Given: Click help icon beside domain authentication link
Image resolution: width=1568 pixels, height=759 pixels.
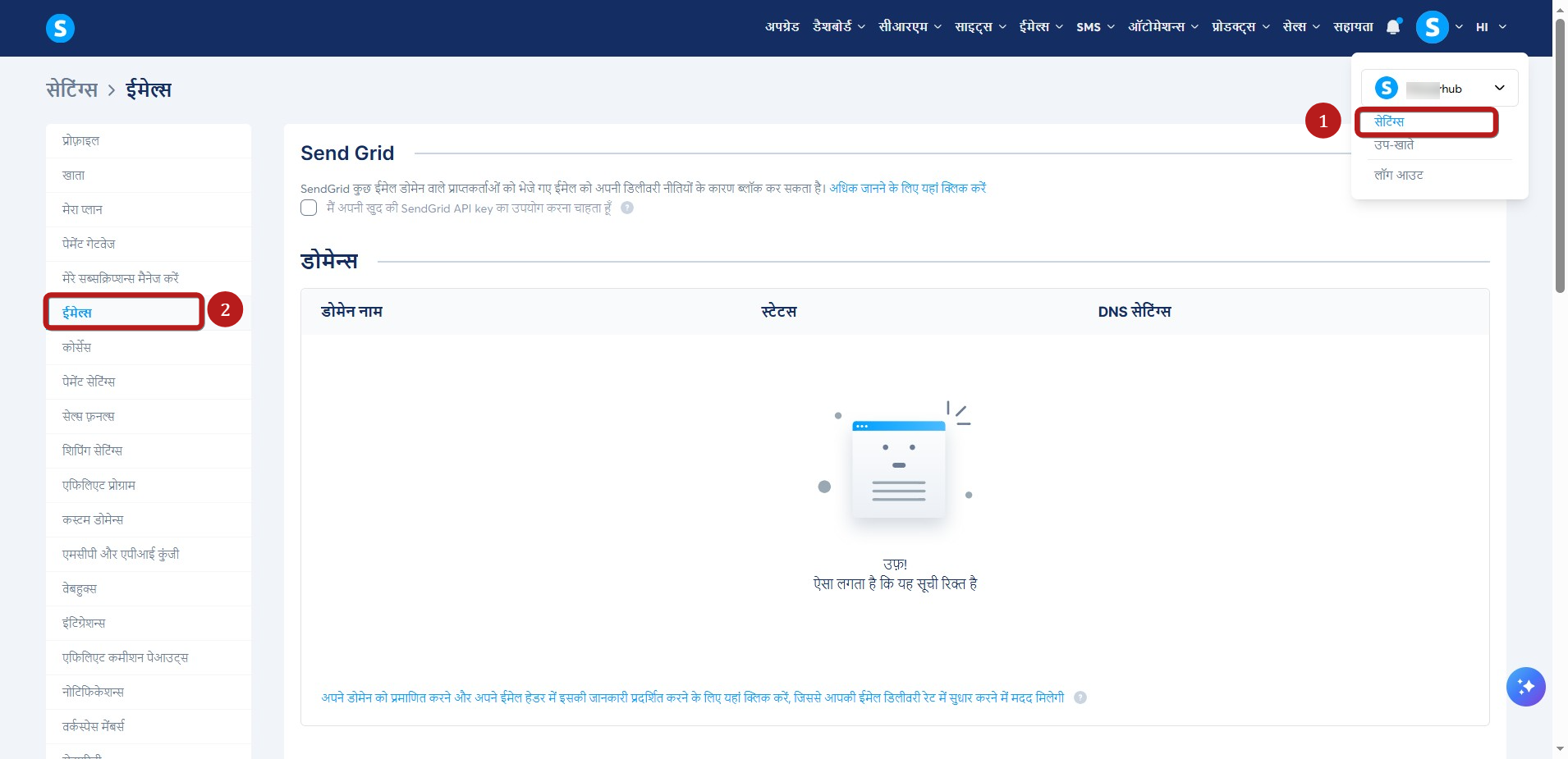Looking at the screenshot, I should click(x=1080, y=697).
